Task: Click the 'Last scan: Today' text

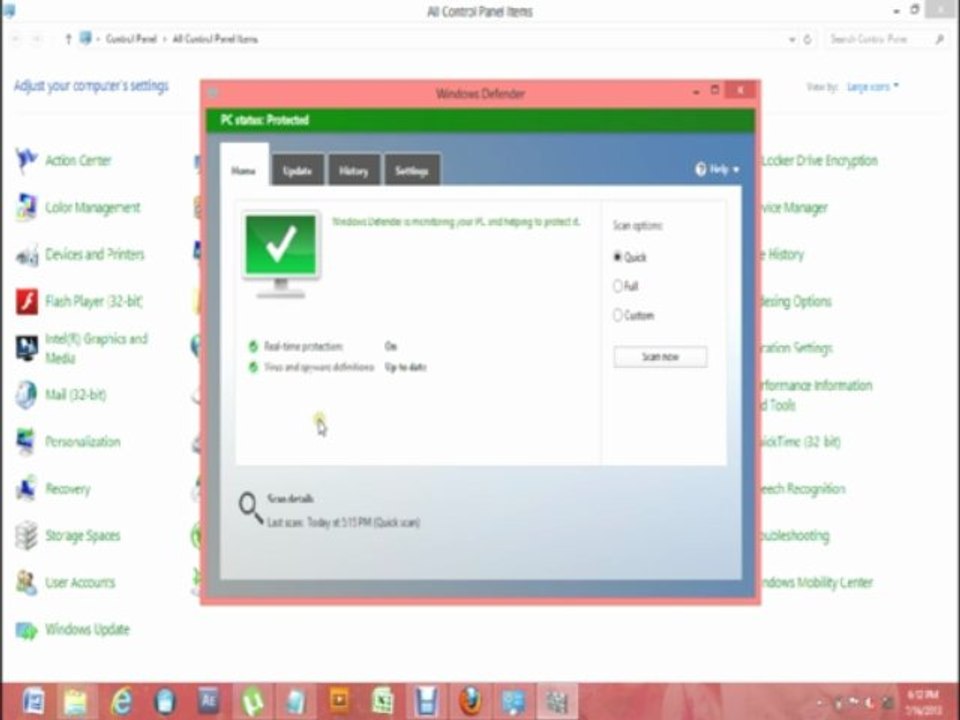Action: tap(343, 522)
